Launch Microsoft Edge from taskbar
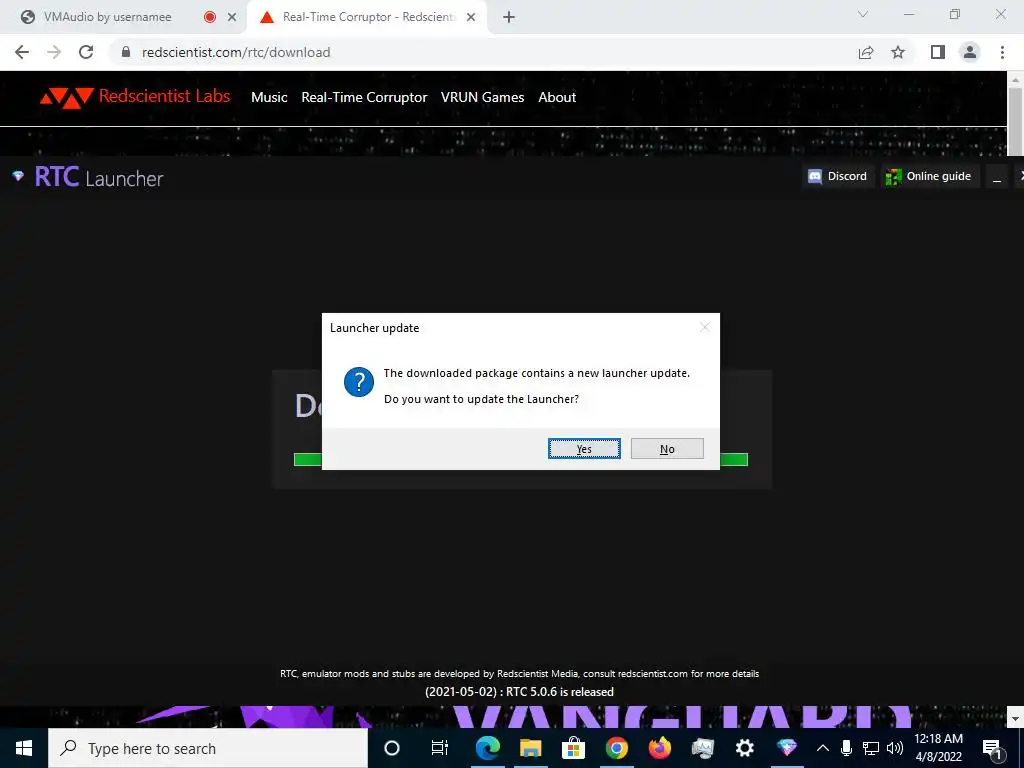The image size is (1024, 768). click(487, 748)
